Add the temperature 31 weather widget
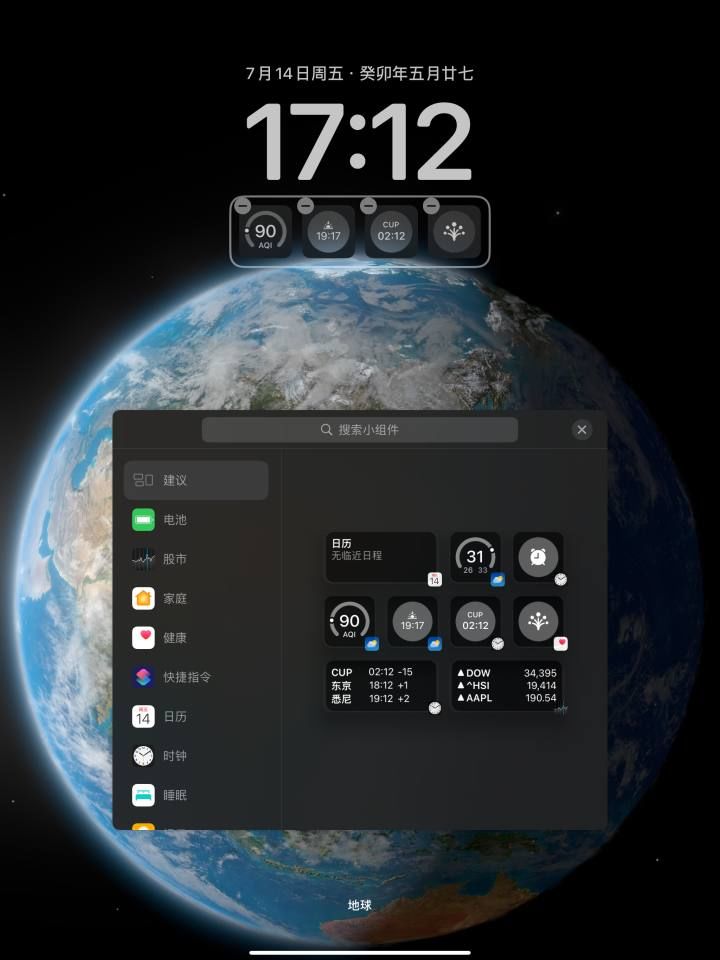720x960 pixels. tap(475, 557)
